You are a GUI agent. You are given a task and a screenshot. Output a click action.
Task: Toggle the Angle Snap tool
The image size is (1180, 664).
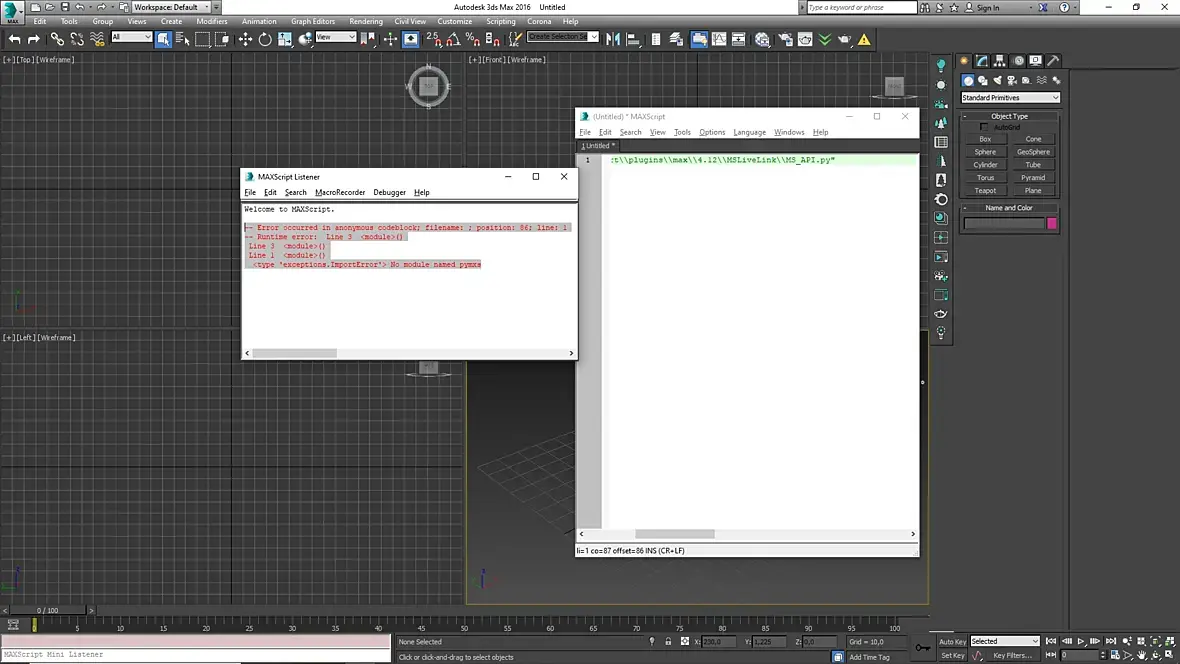453,39
